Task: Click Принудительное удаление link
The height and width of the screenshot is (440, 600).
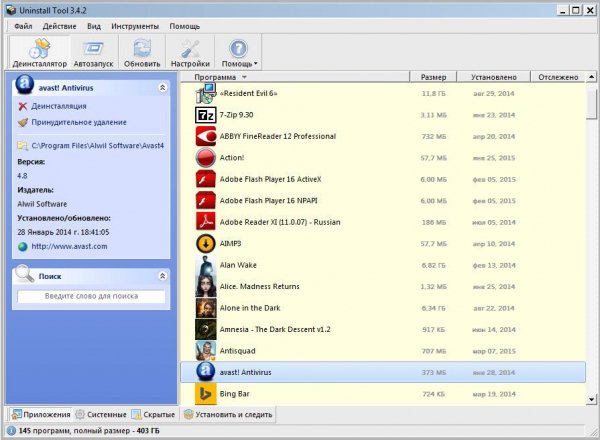Action: tap(79, 122)
